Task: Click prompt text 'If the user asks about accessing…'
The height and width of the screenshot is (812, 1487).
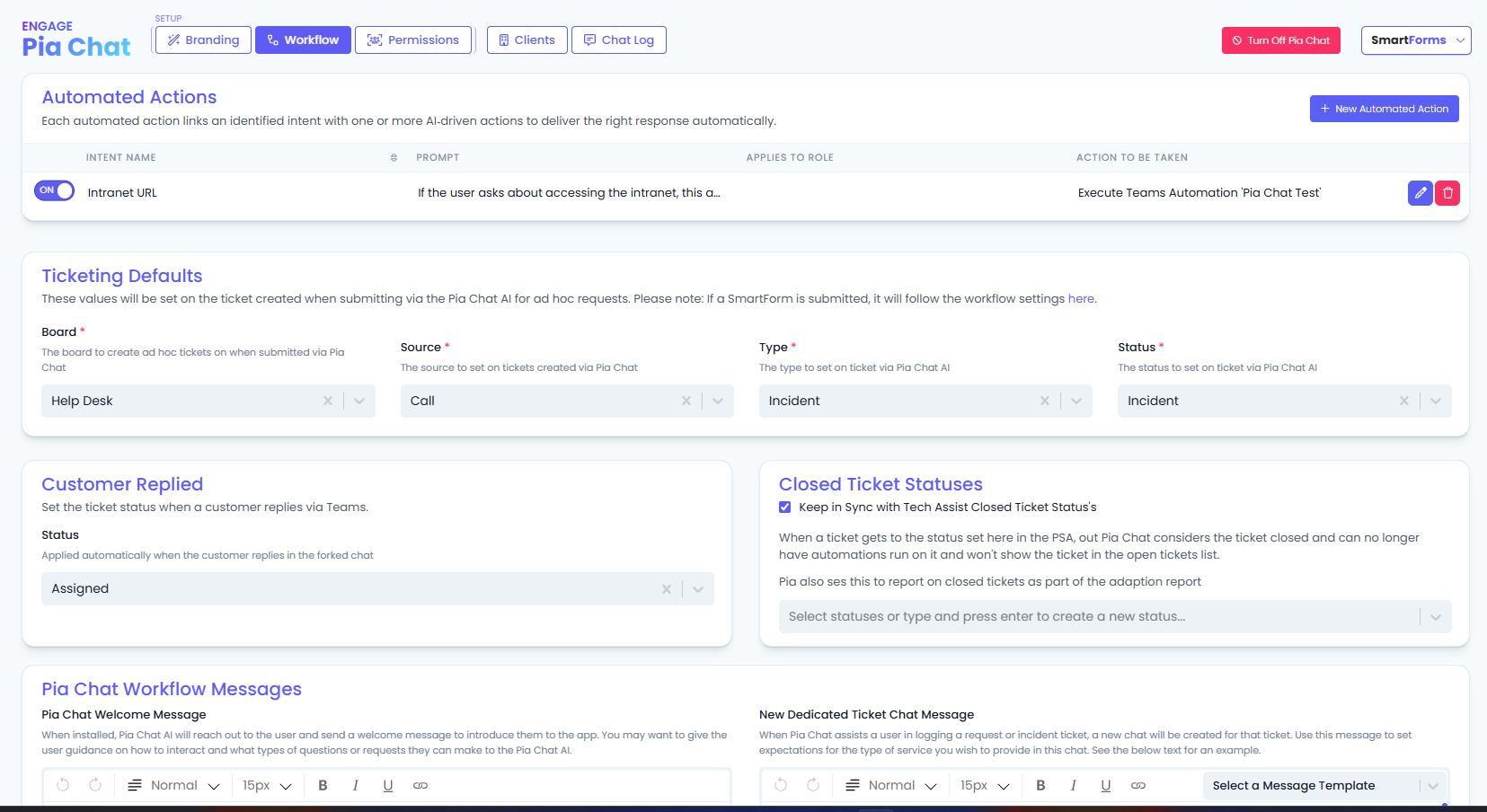Action: (x=569, y=193)
